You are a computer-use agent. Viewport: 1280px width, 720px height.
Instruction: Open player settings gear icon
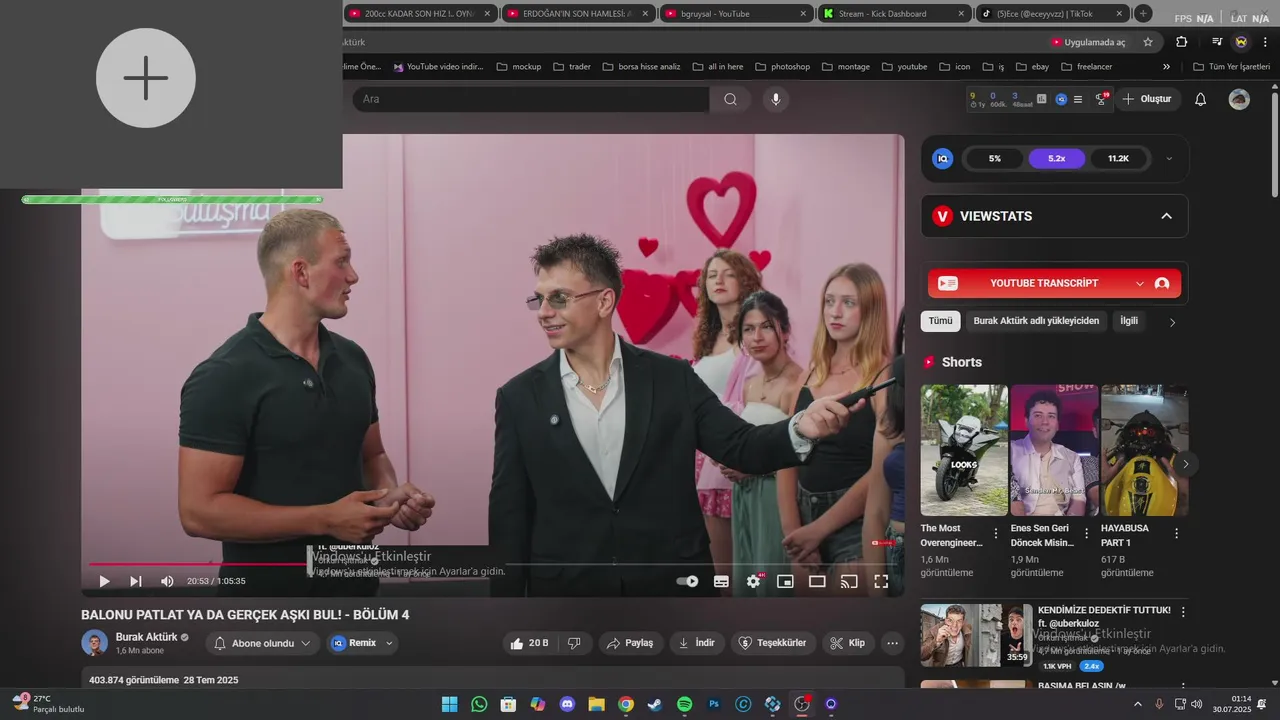click(754, 581)
